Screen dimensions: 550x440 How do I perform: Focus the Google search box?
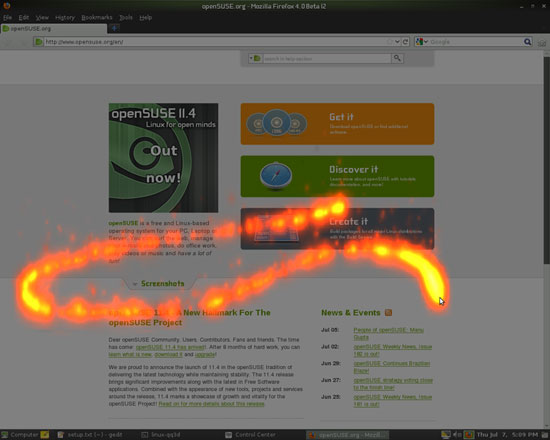point(476,42)
